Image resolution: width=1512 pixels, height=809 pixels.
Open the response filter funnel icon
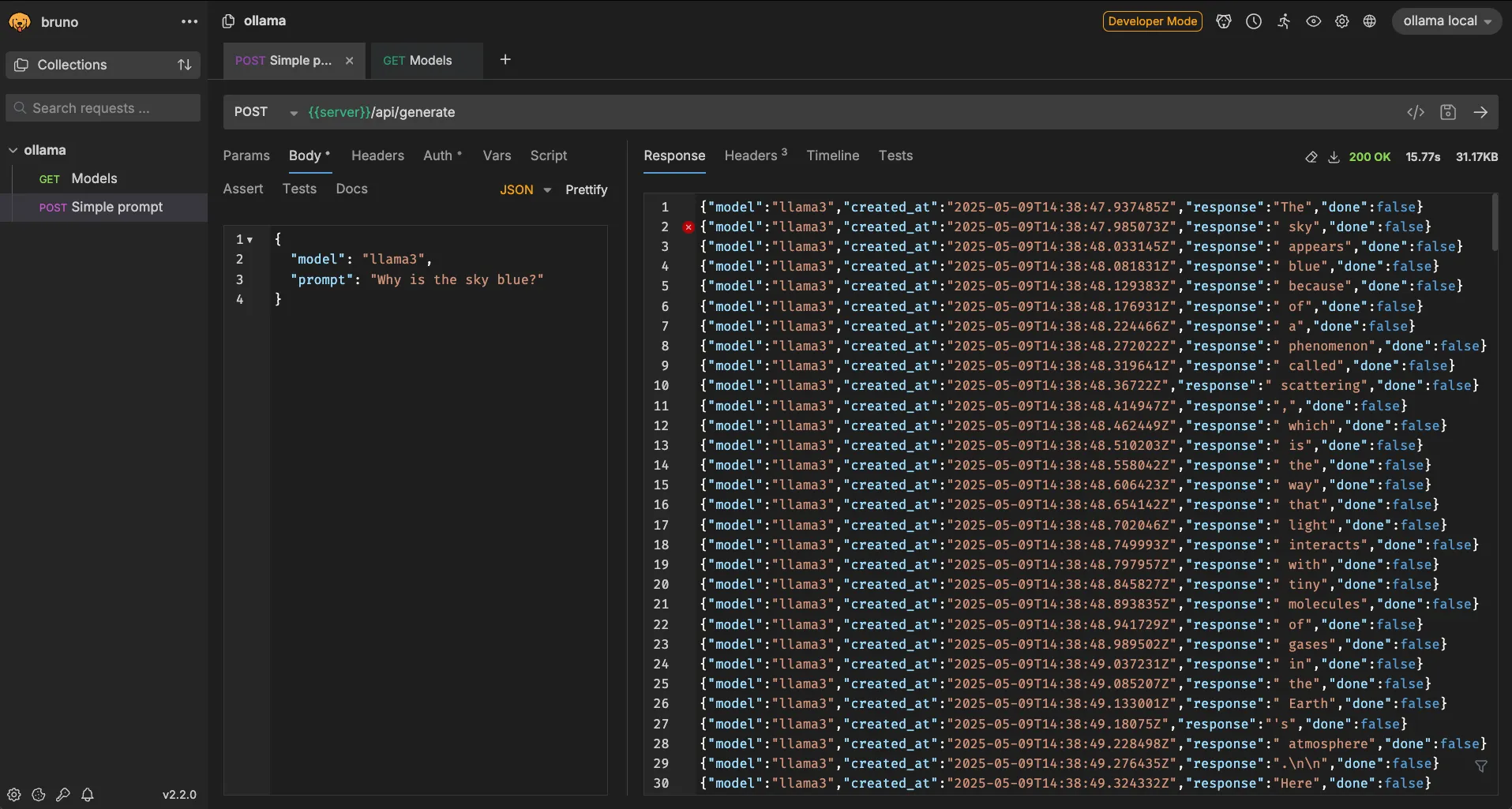tap(1481, 766)
